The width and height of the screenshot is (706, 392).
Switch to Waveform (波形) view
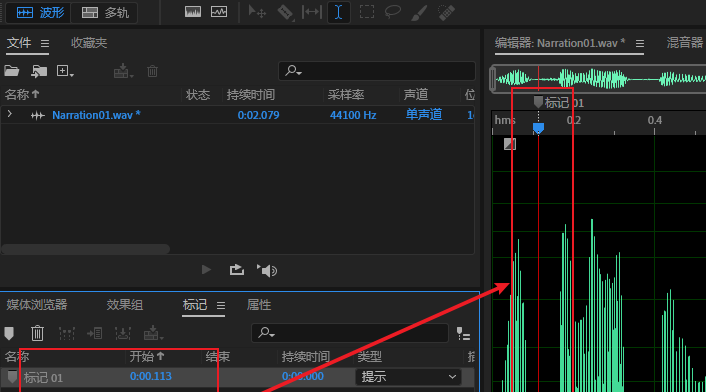tap(40, 13)
